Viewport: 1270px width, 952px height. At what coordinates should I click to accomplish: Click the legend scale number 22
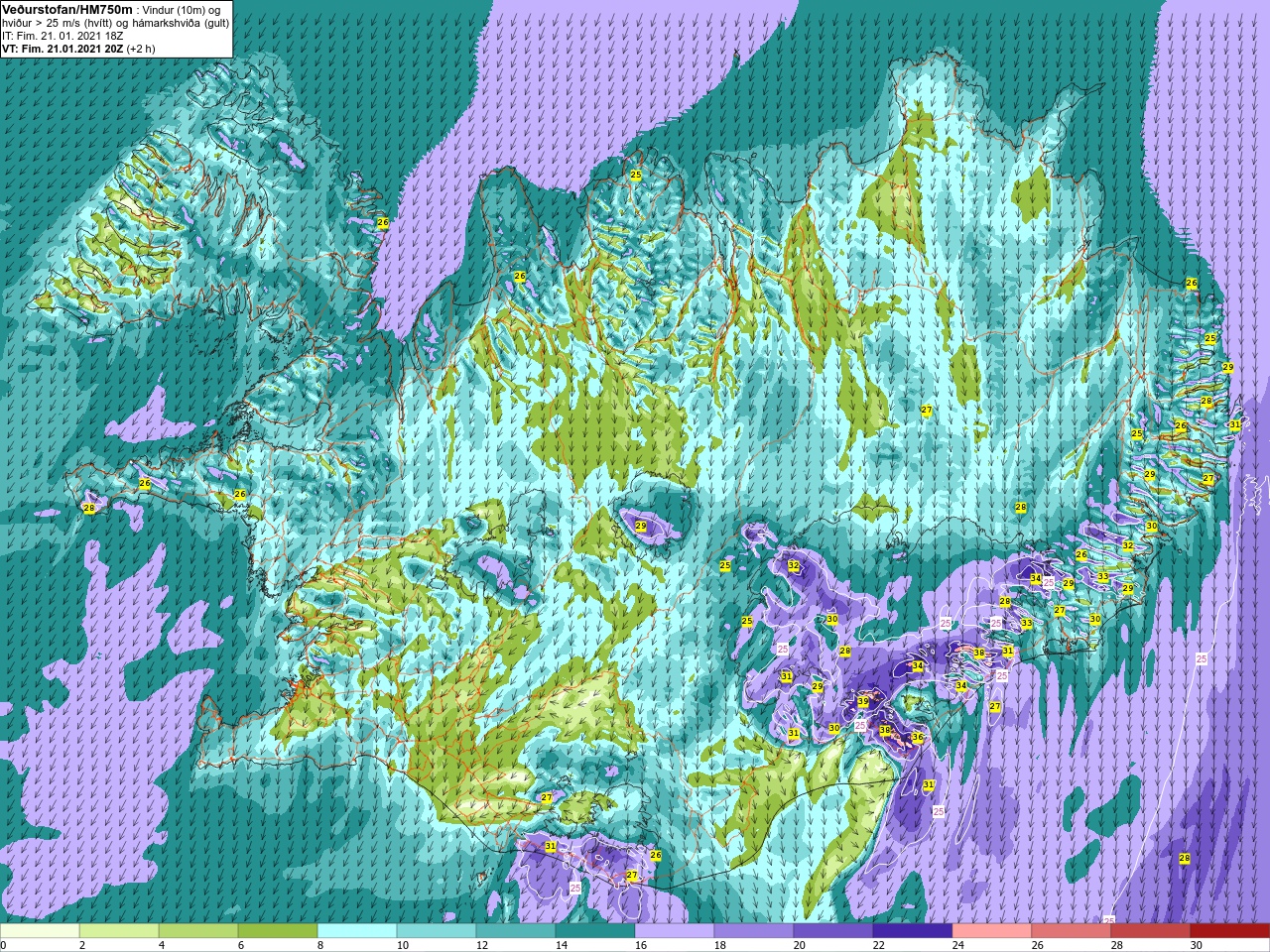point(878,945)
